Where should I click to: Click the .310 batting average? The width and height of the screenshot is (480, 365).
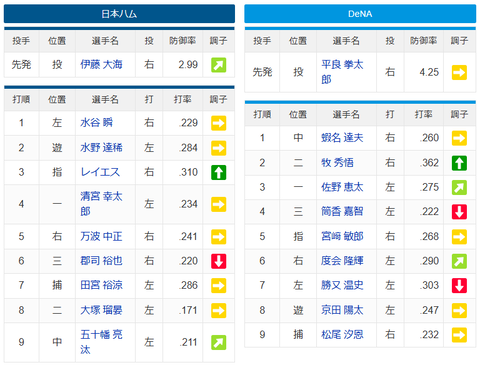[x=189, y=172]
